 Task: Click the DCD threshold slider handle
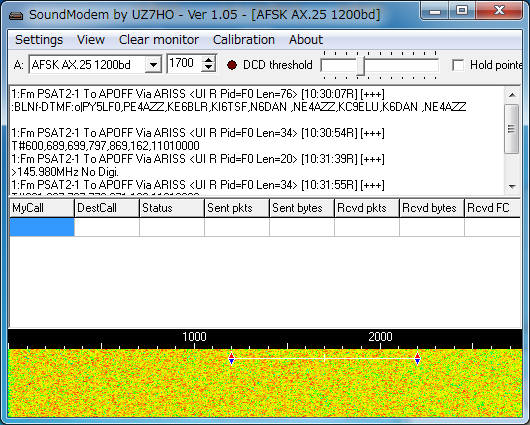click(361, 66)
